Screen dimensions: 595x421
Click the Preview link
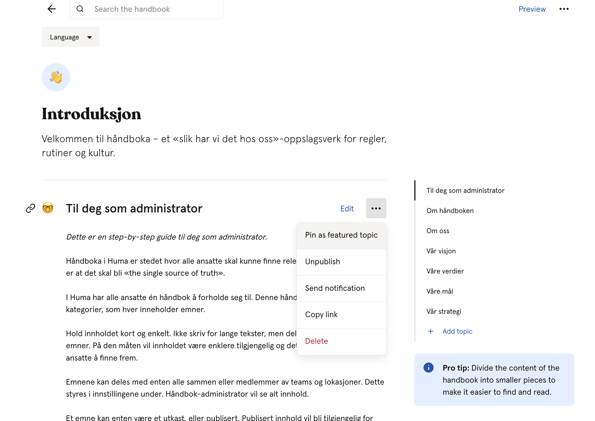[x=532, y=9]
